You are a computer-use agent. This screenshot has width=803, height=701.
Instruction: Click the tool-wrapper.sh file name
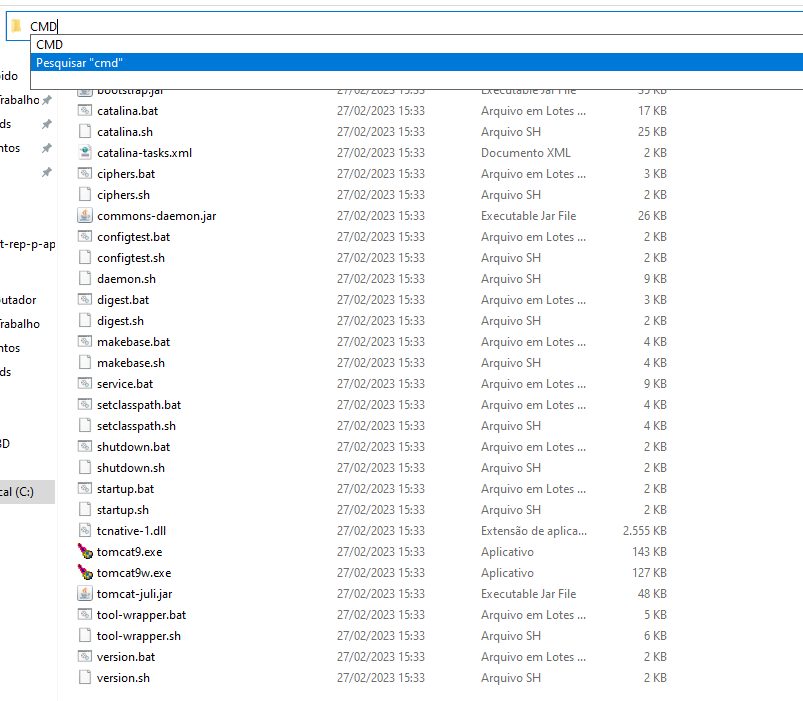coord(139,636)
